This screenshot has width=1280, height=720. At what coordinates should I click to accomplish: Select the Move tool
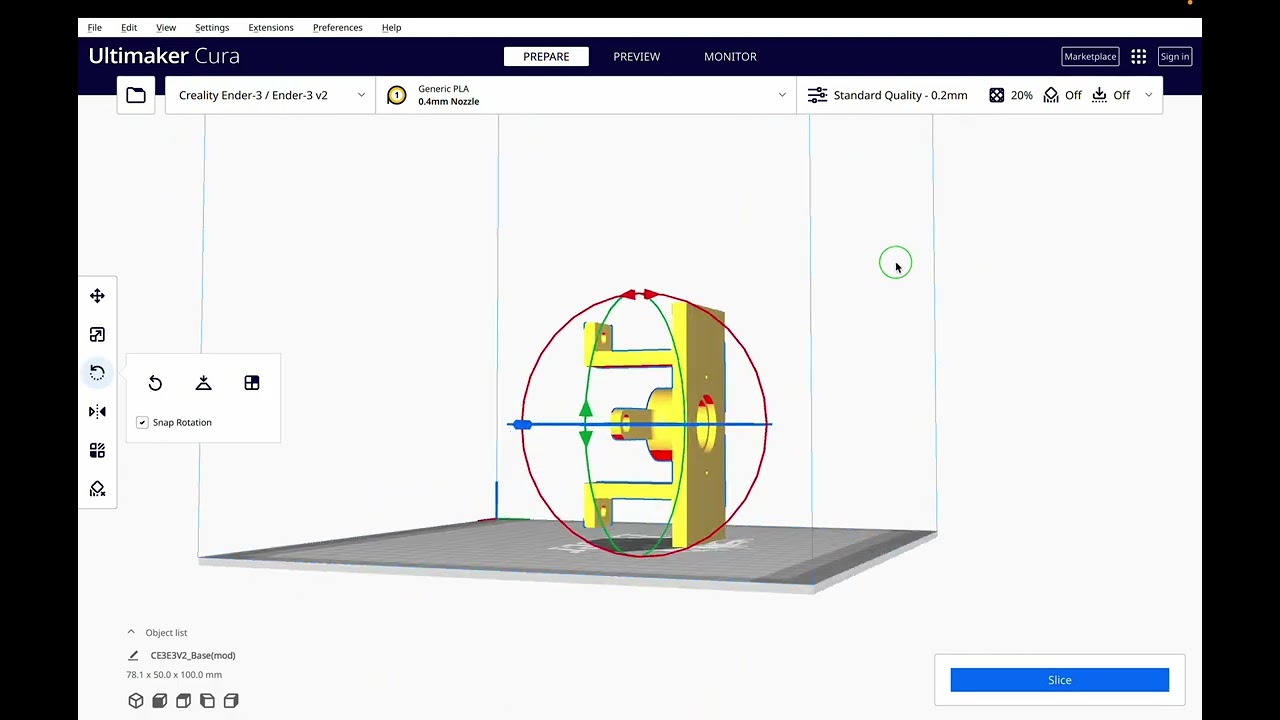pyautogui.click(x=97, y=296)
